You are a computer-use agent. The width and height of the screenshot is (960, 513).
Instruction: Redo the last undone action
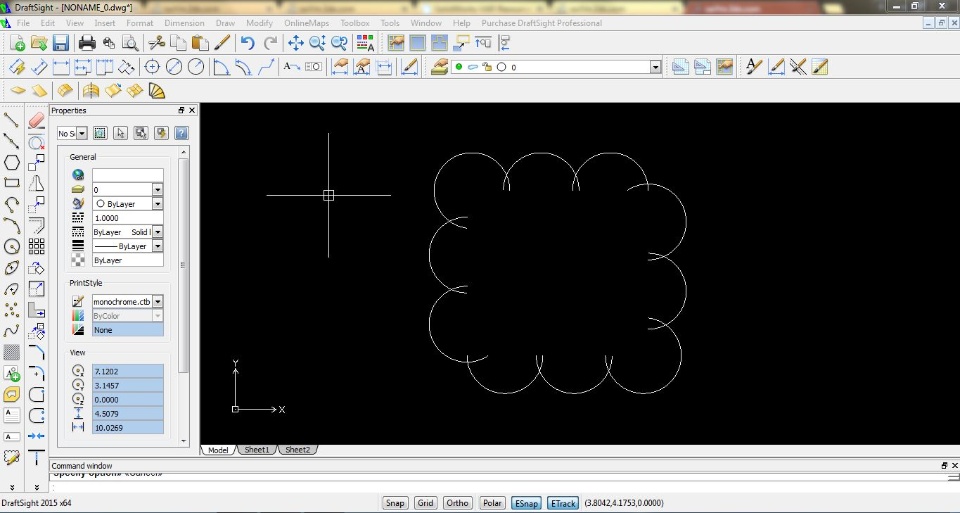270,43
